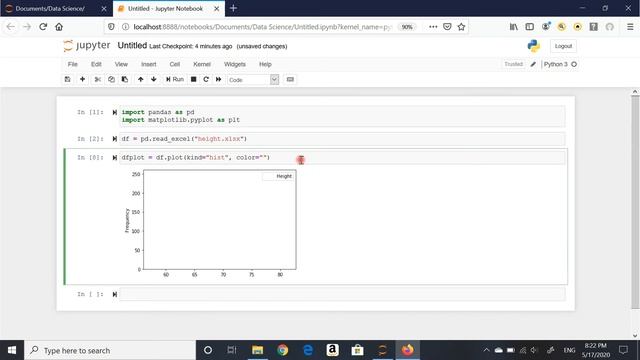Open the Kernel menu
This screenshot has width=640, height=360.
point(202,64)
